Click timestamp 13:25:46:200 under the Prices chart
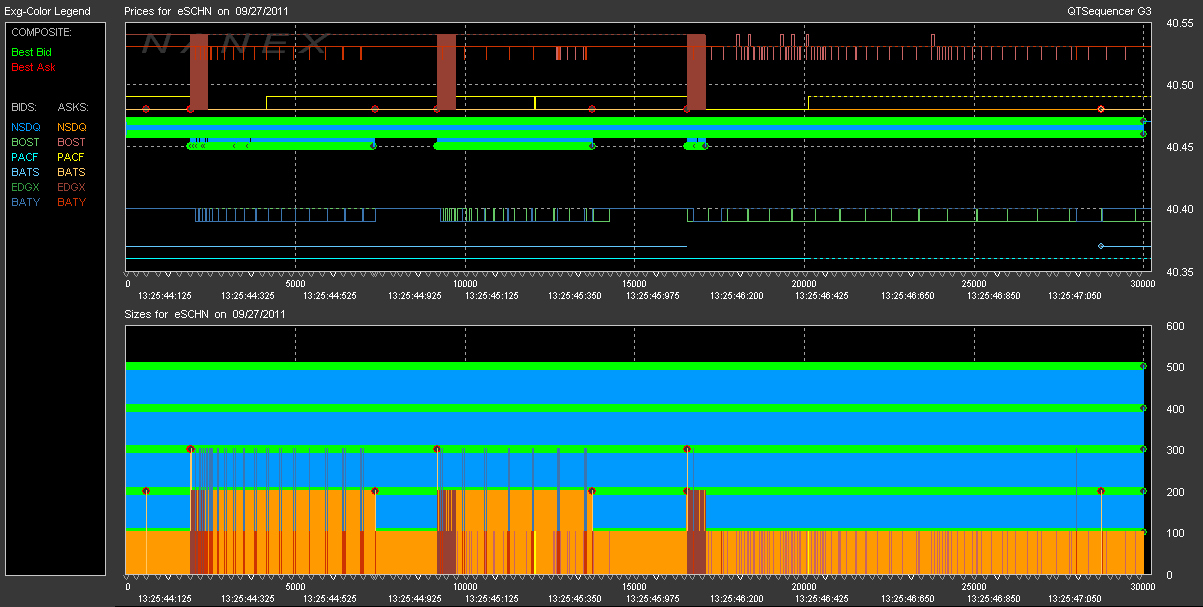The image size is (1203, 607). point(735,296)
